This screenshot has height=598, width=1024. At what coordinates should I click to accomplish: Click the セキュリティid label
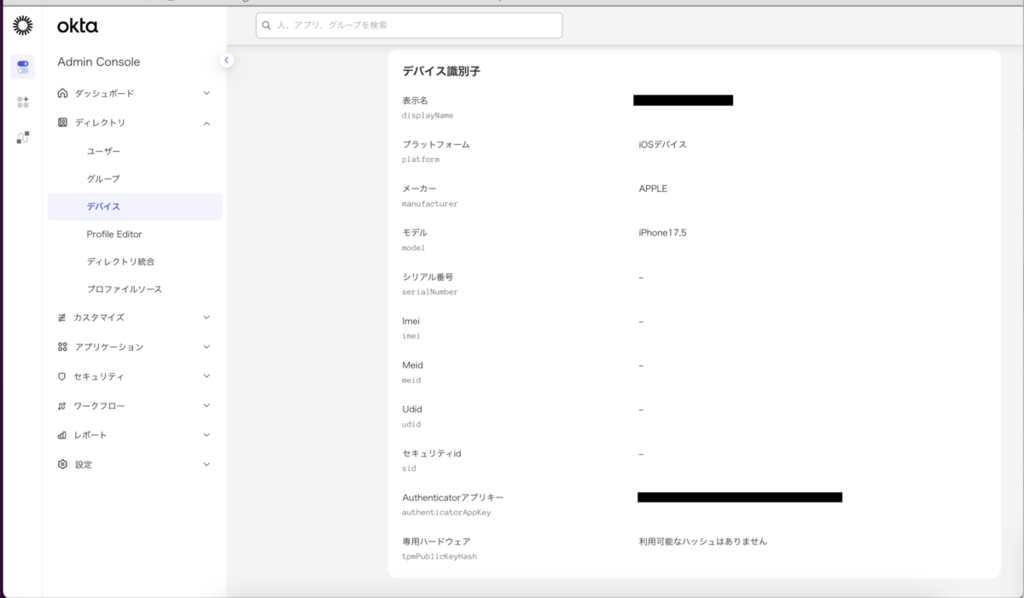[x=431, y=453]
